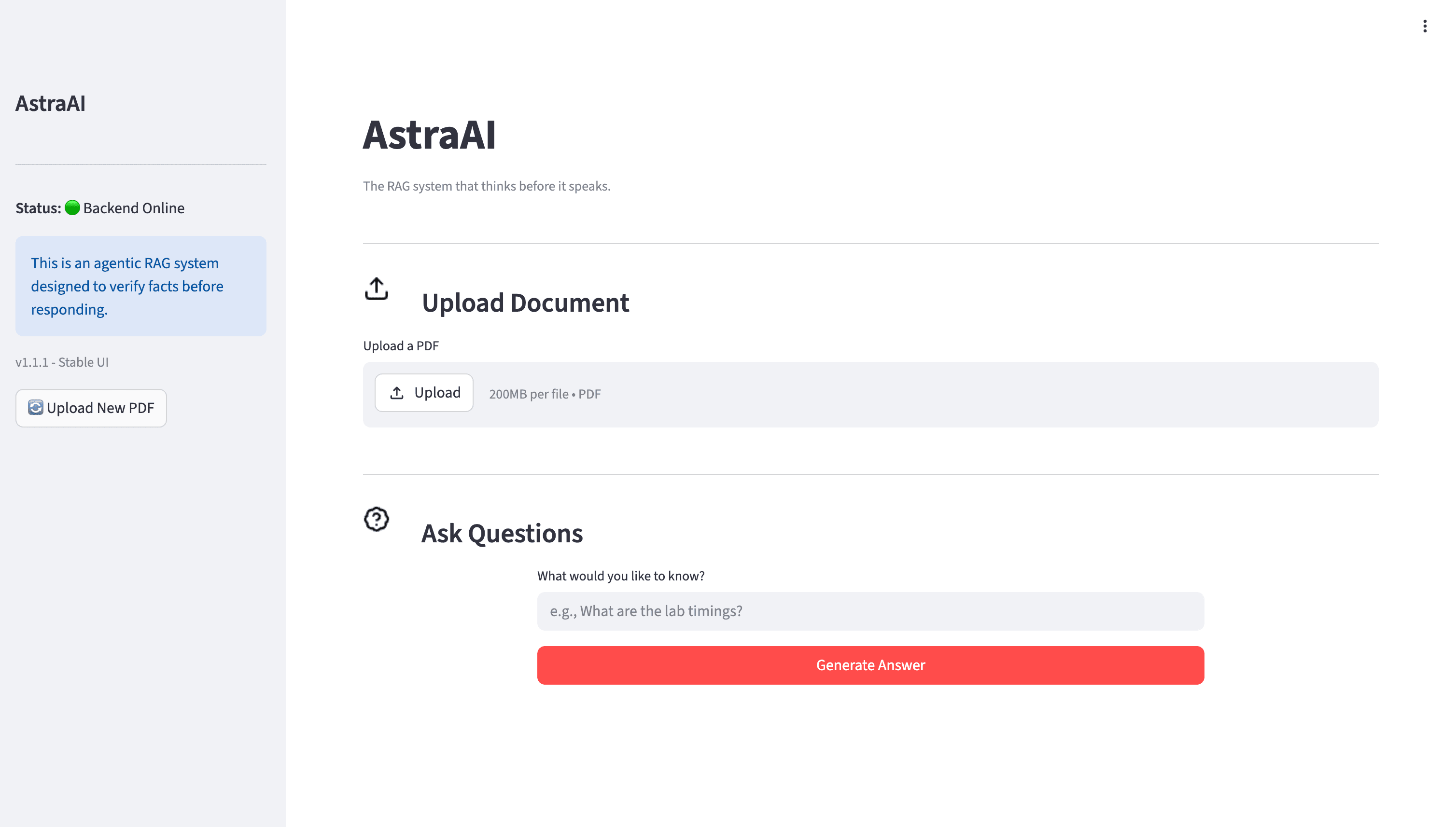Click the v1.1.1 Stable UI version text
Image resolution: width=1456 pixels, height=827 pixels.
click(x=62, y=362)
